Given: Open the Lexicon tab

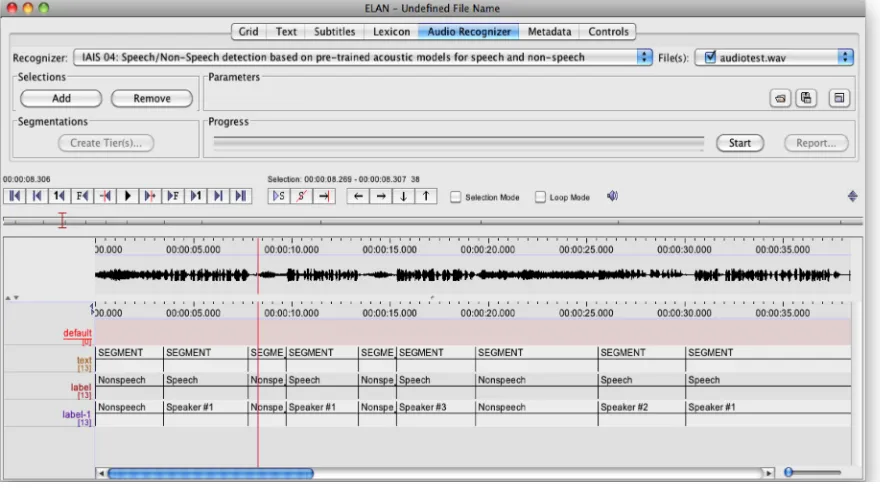Looking at the screenshot, I should (x=391, y=31).
